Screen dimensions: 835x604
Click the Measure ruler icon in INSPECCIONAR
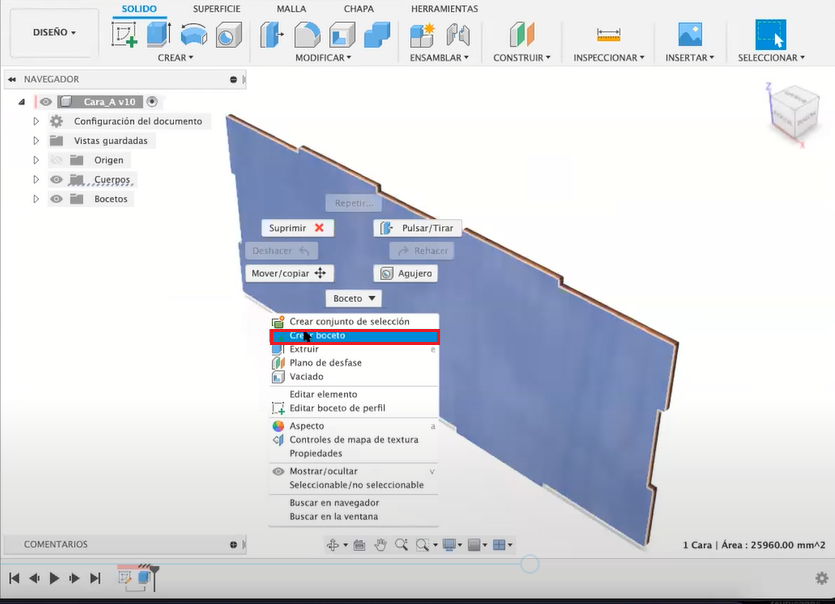click(x=609, y=35)
